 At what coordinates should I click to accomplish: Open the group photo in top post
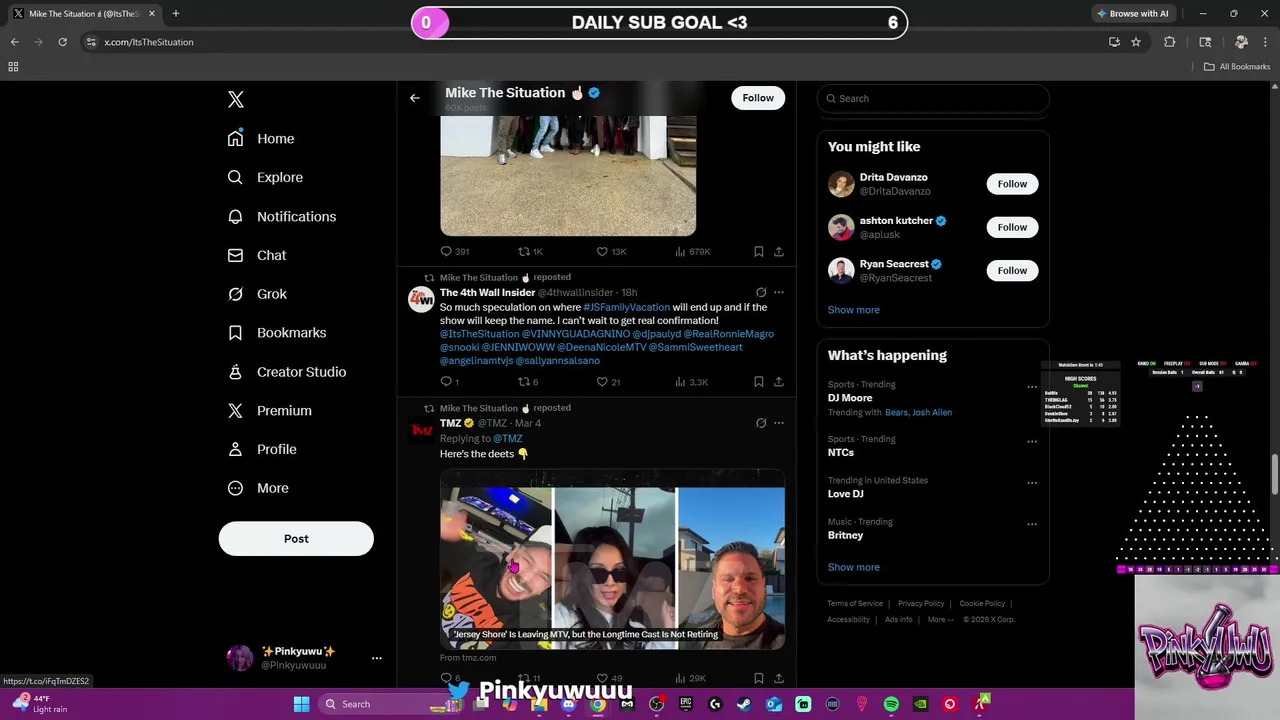tap(568, 176)
